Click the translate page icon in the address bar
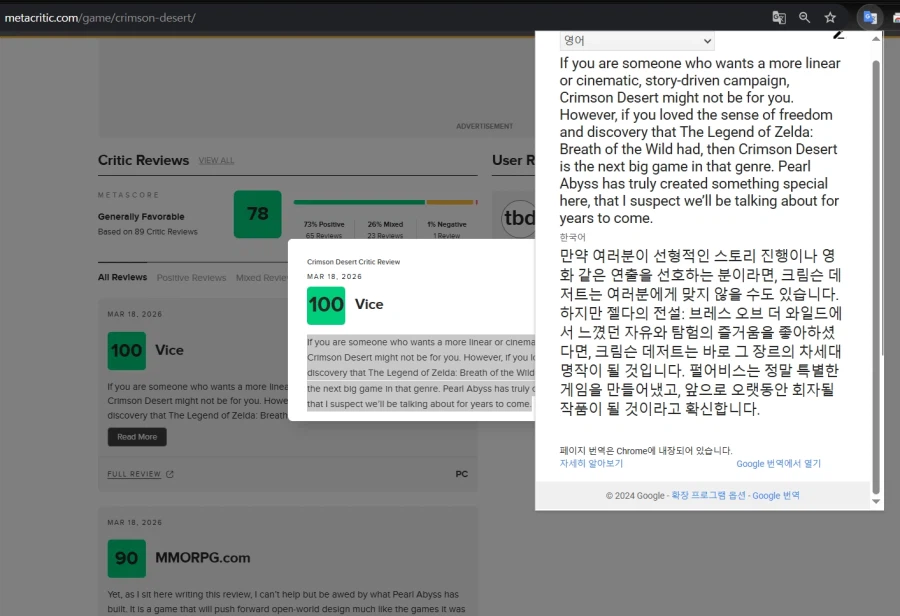 (779, 17)
